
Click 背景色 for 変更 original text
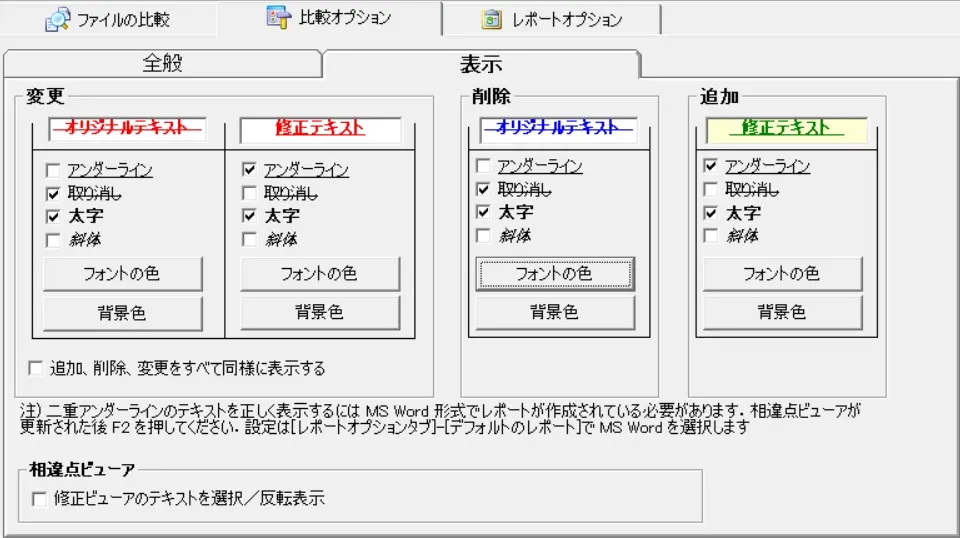coord(122,313)
